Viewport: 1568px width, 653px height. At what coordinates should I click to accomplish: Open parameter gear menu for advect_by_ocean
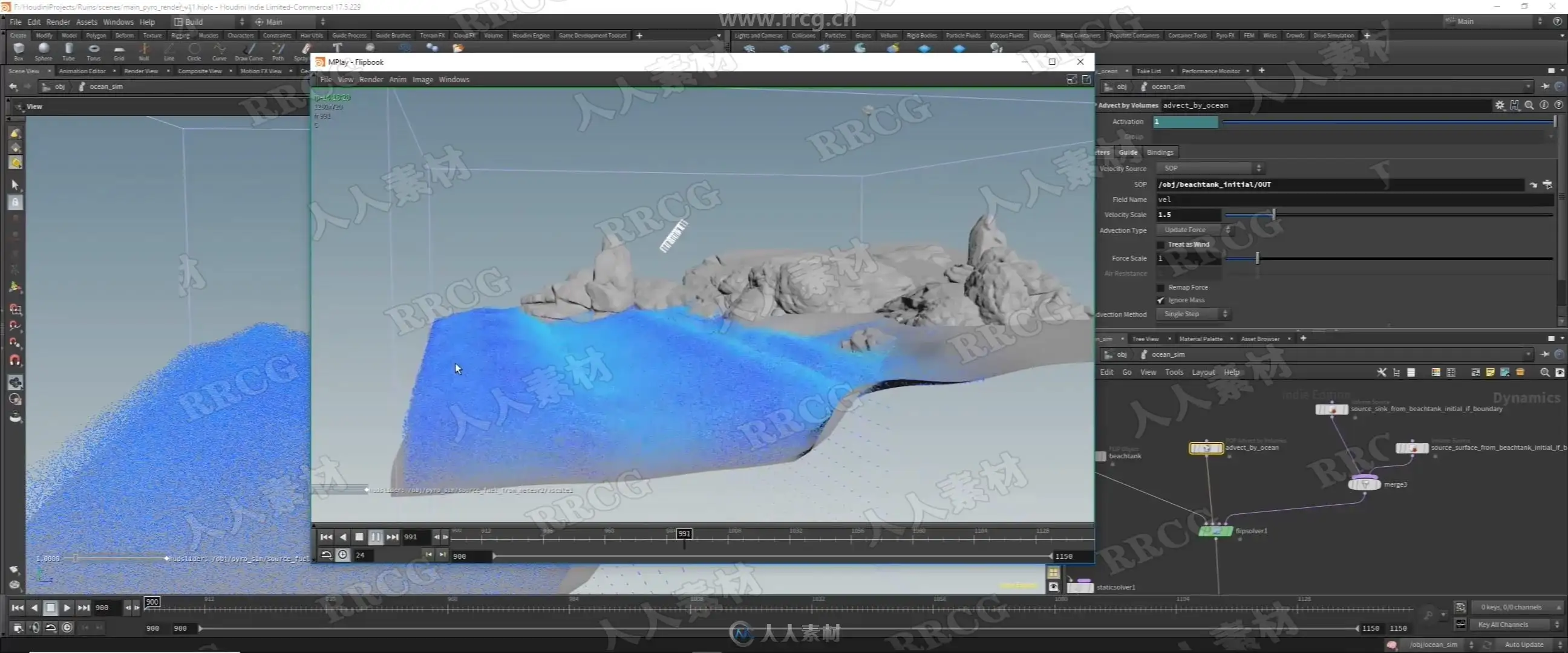[x=1499, y=105]
